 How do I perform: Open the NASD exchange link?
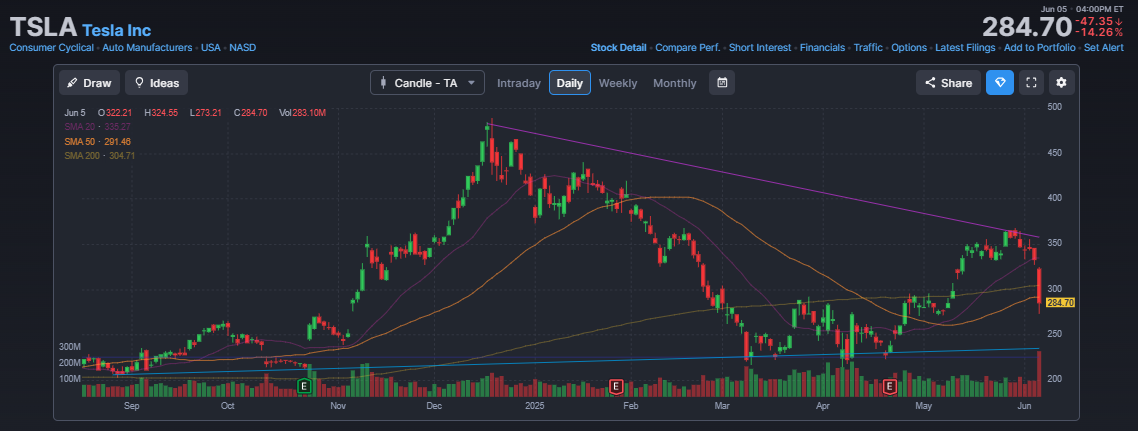242,47
